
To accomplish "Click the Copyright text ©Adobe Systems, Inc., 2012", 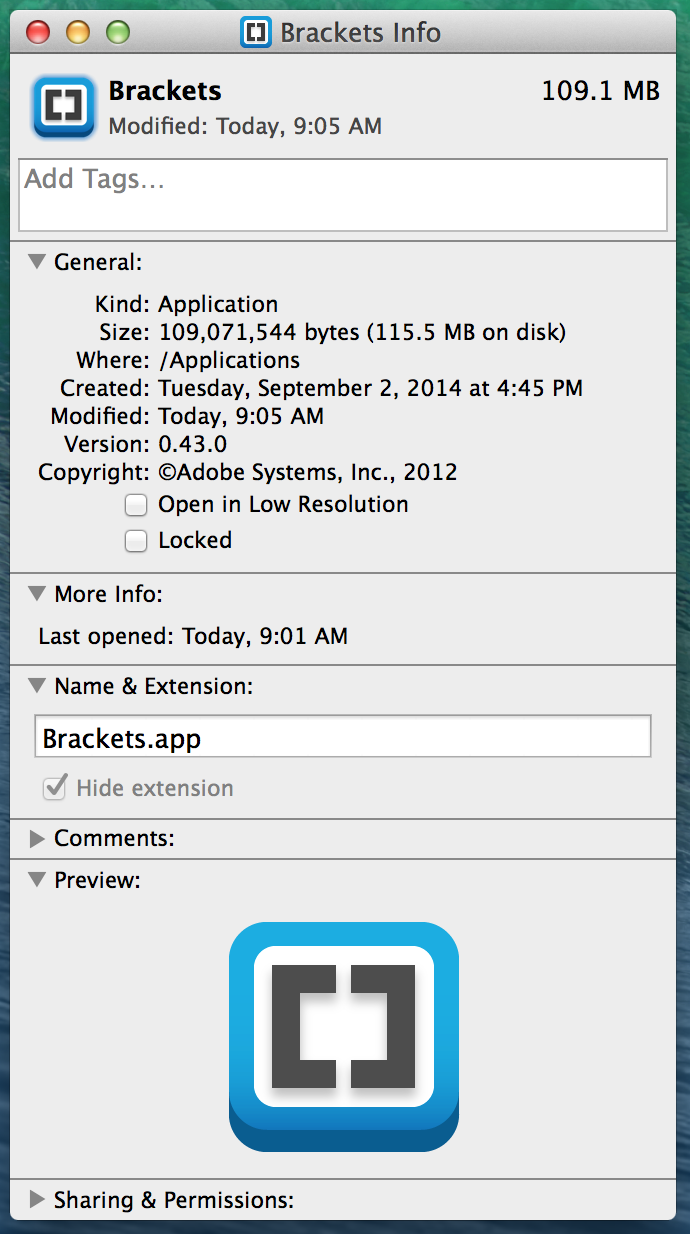I will pos(308,472).
